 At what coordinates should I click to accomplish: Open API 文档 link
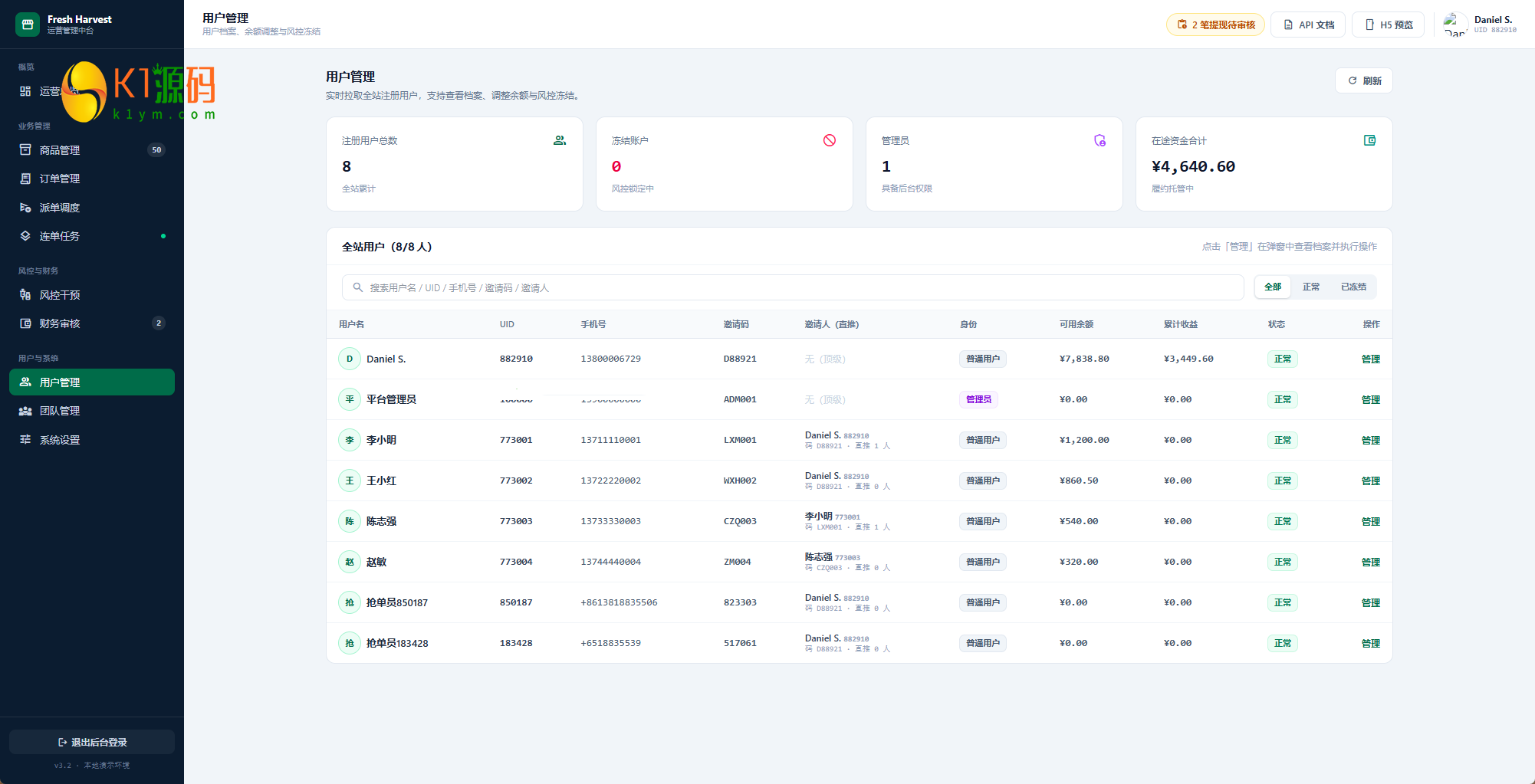(1308, 25)
